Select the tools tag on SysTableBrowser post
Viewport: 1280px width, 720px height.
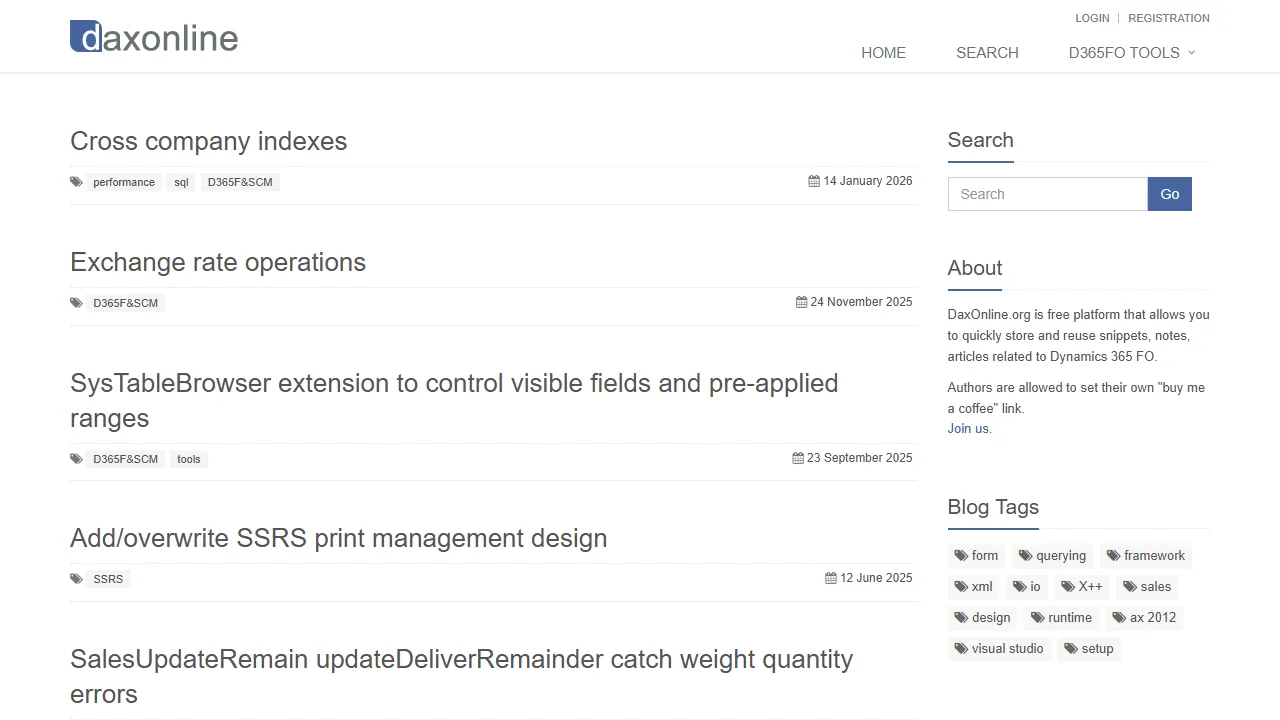coord(188,459)
